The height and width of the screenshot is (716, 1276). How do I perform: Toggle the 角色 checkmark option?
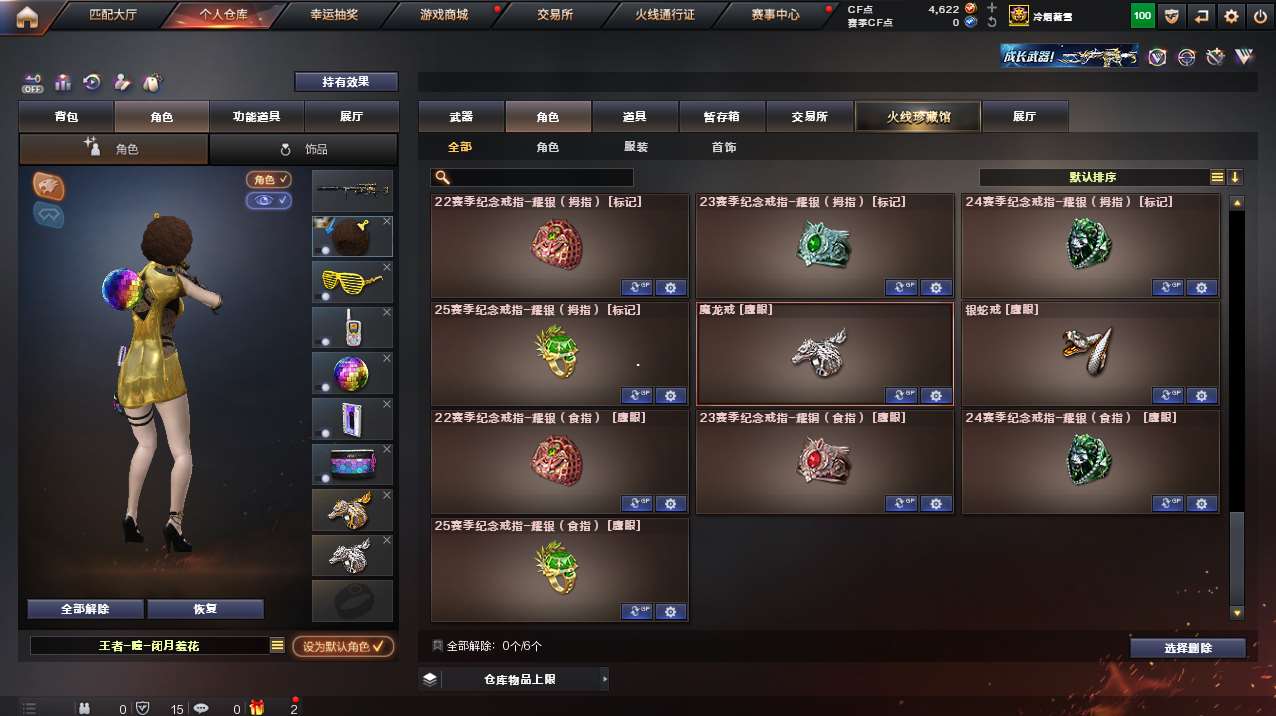pos(269,180)
